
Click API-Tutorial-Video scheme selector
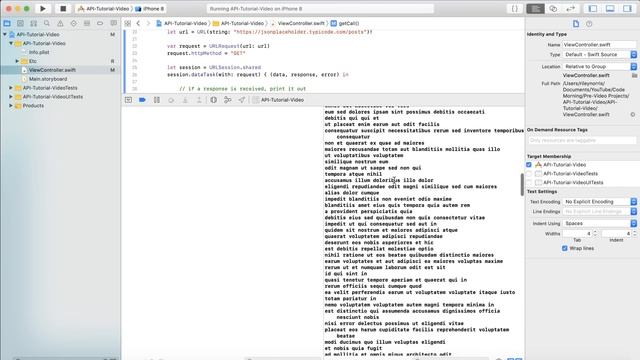tap(103, 9)
